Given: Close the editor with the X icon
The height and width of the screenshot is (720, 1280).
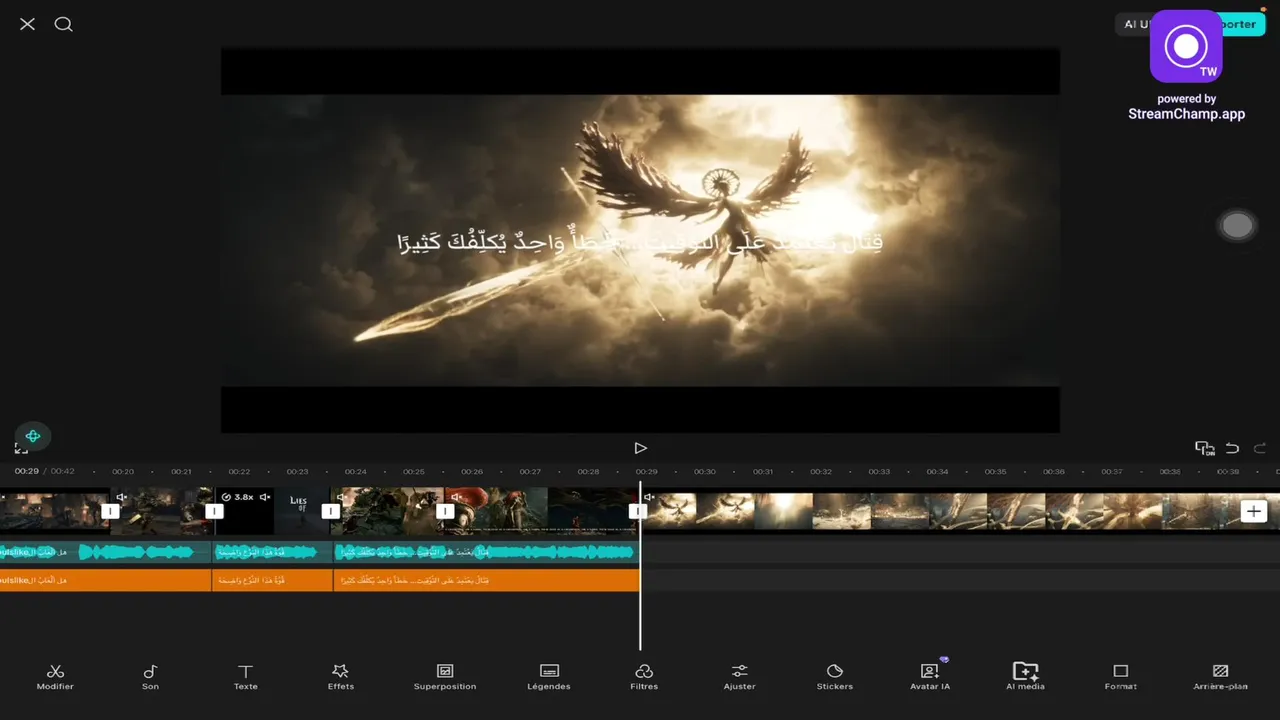Looking at the screenshot, I should coord(27,24).
